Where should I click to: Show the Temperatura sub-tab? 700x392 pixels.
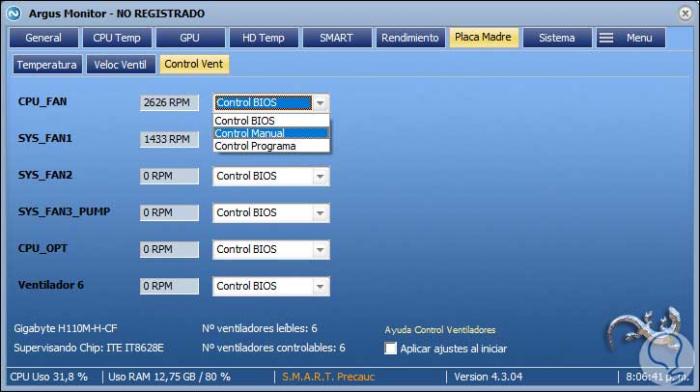tap(47, 65)
